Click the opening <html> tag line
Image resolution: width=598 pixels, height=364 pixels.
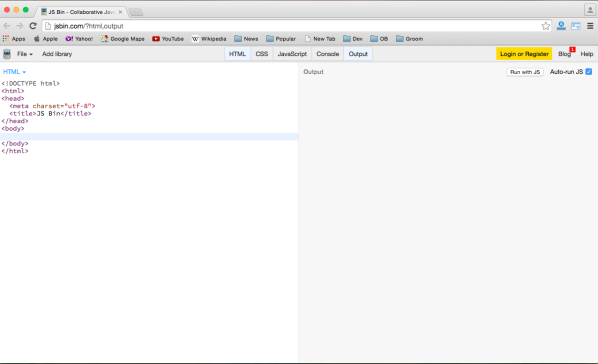point(13,91)
